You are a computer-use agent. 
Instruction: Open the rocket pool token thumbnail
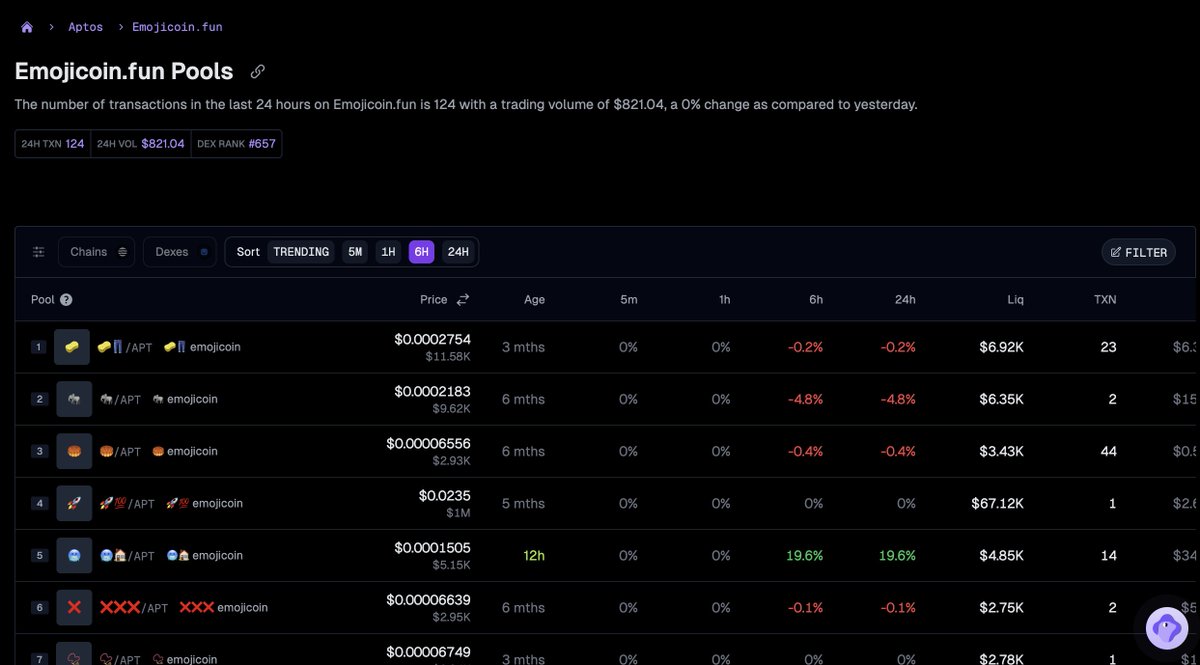pyautogui.click(x=72, y=503)
